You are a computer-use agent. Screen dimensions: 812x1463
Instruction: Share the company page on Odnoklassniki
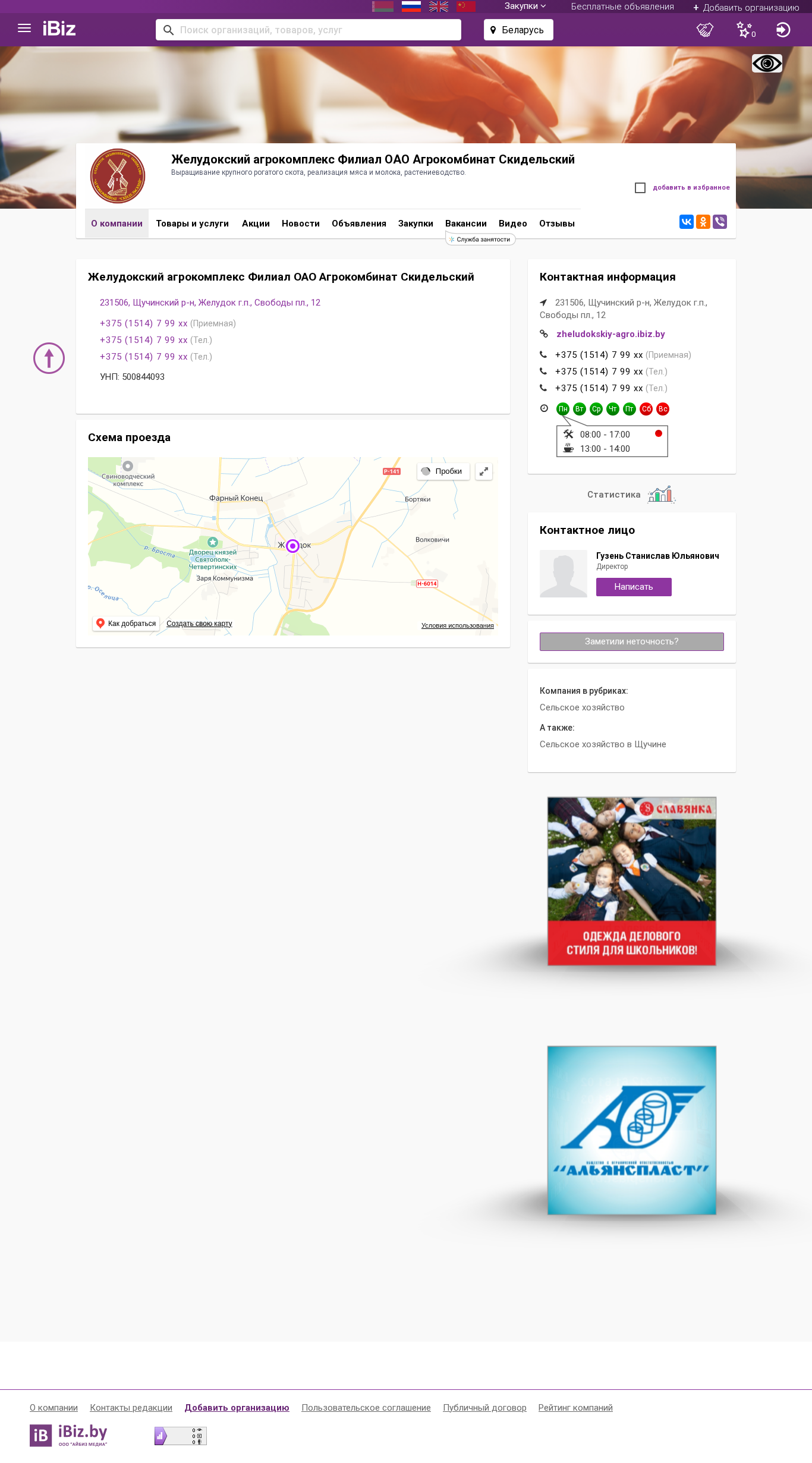coord(703,222)
